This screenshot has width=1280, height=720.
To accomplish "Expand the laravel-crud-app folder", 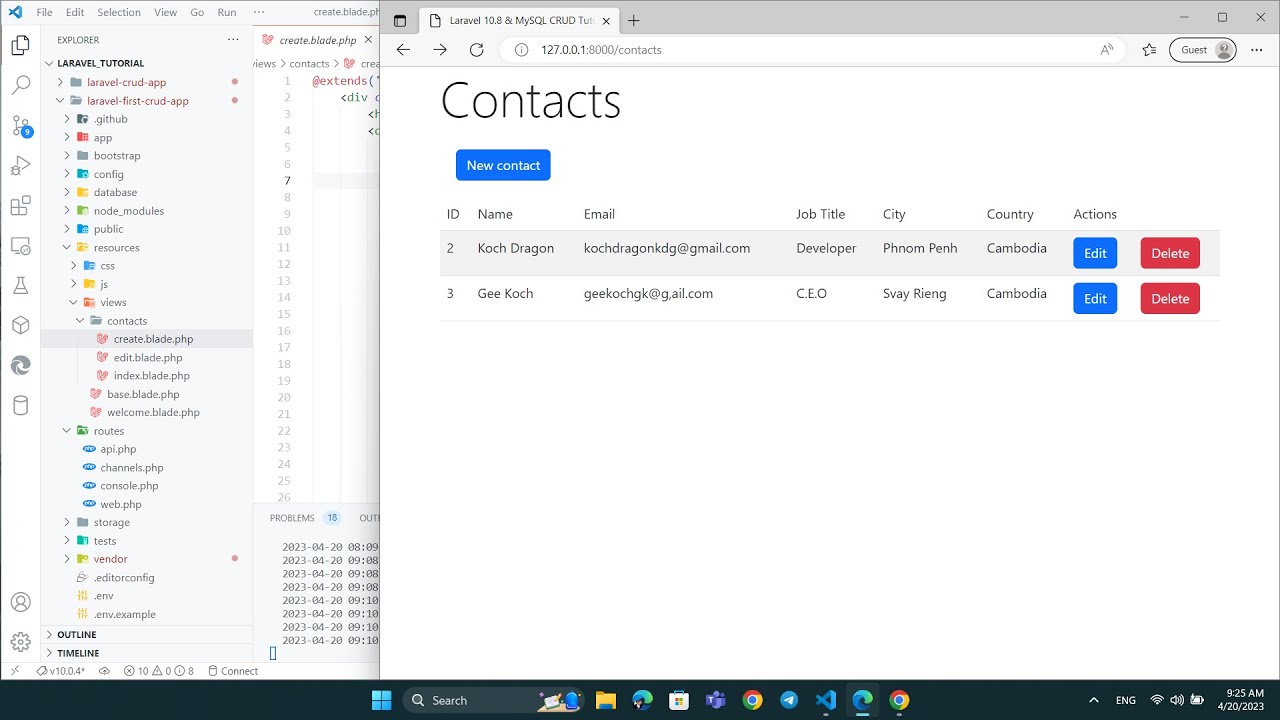I will point(125,82).
